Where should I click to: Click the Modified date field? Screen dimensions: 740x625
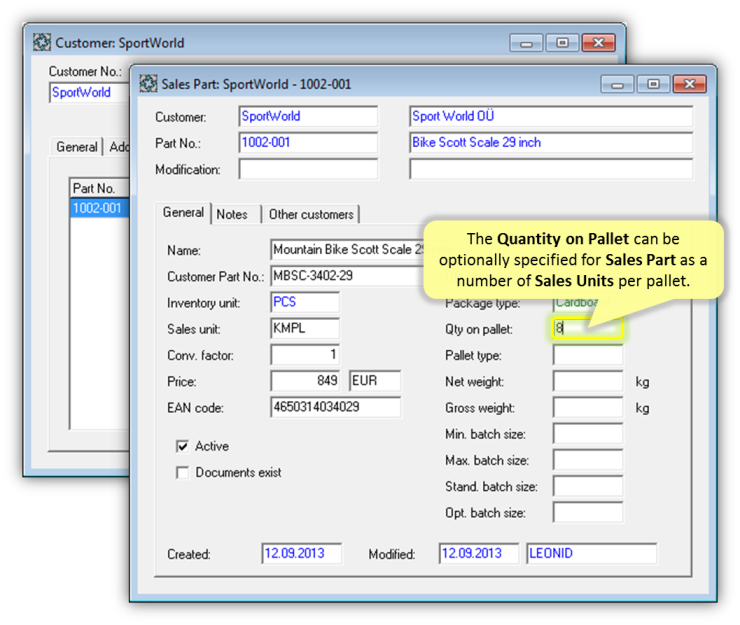tap(479, 553)
